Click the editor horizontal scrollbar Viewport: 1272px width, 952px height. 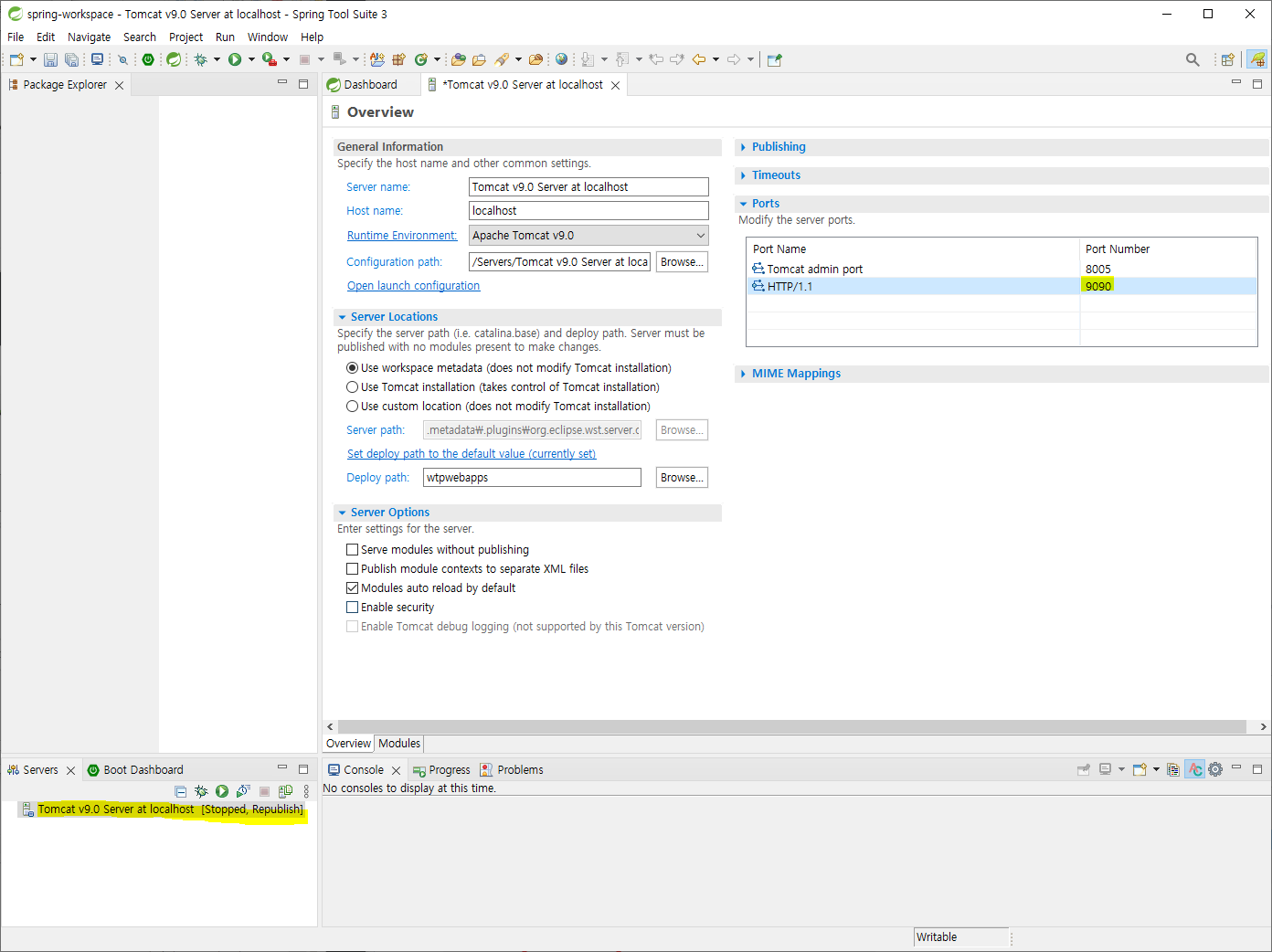point(792,726)
